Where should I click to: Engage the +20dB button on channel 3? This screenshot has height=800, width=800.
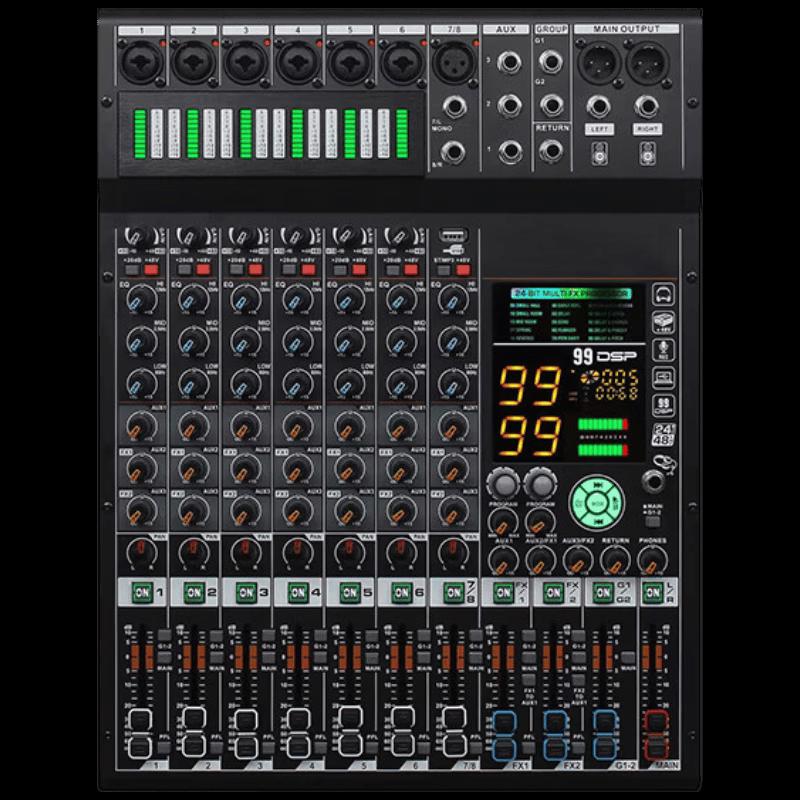pos(237,269)
